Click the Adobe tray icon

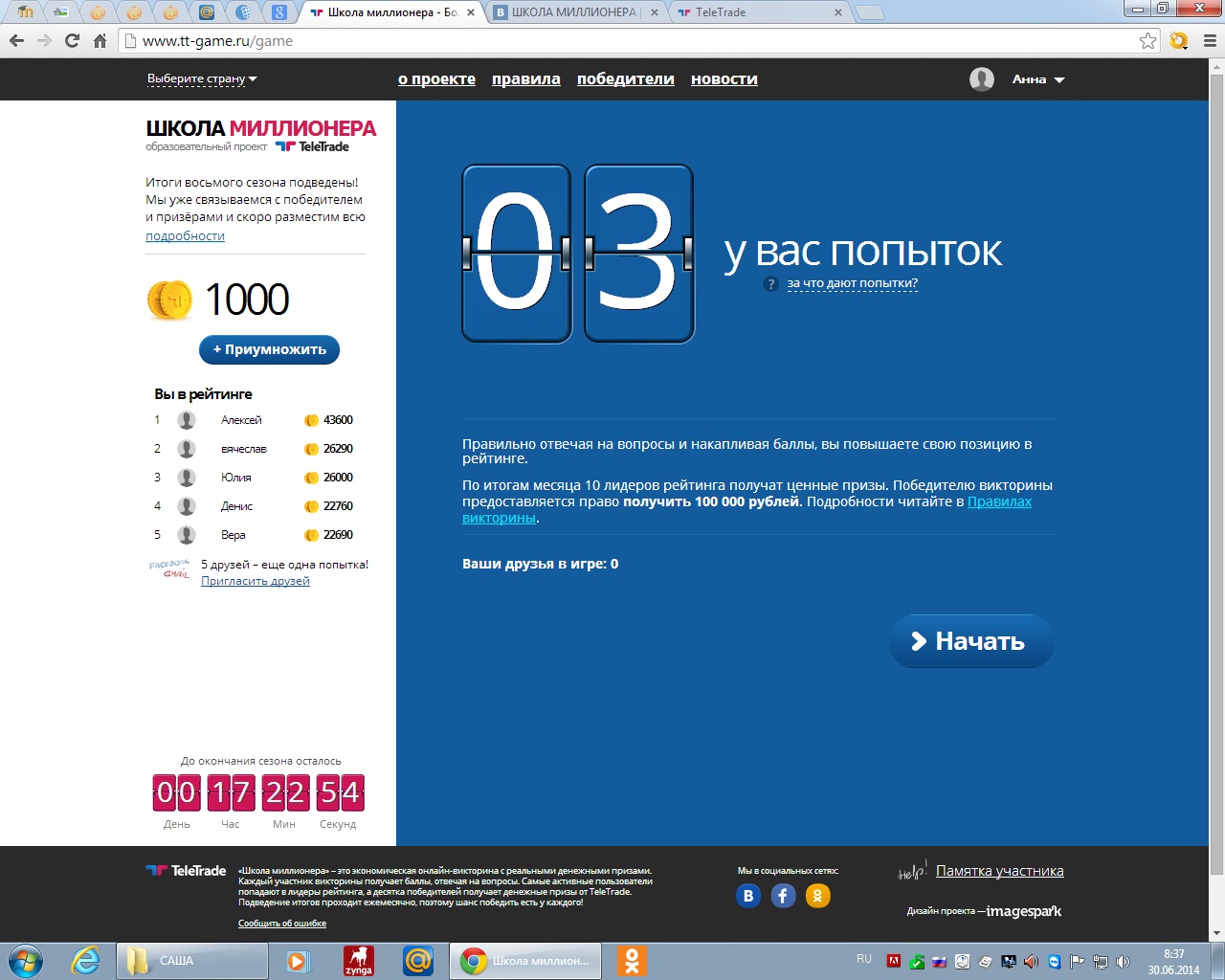894,961
